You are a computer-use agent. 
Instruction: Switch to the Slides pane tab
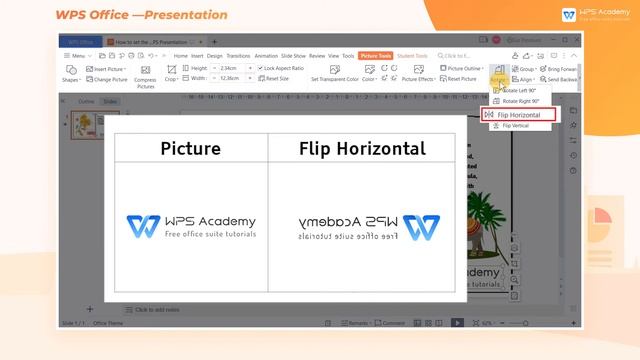click(110, 101)
